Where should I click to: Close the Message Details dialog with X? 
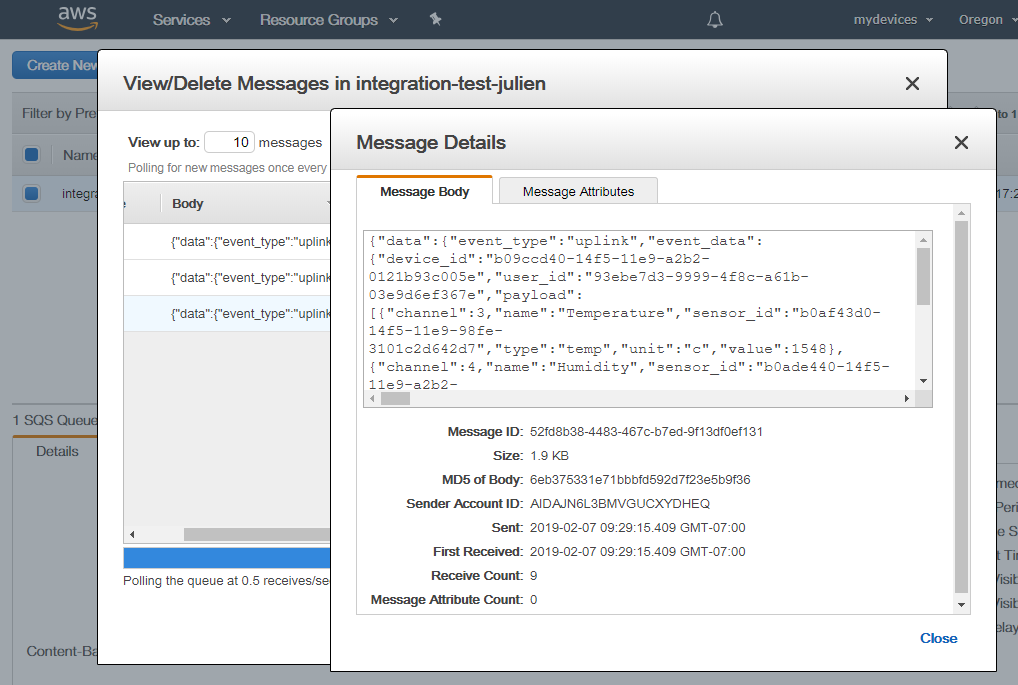(x=961, y=143)
